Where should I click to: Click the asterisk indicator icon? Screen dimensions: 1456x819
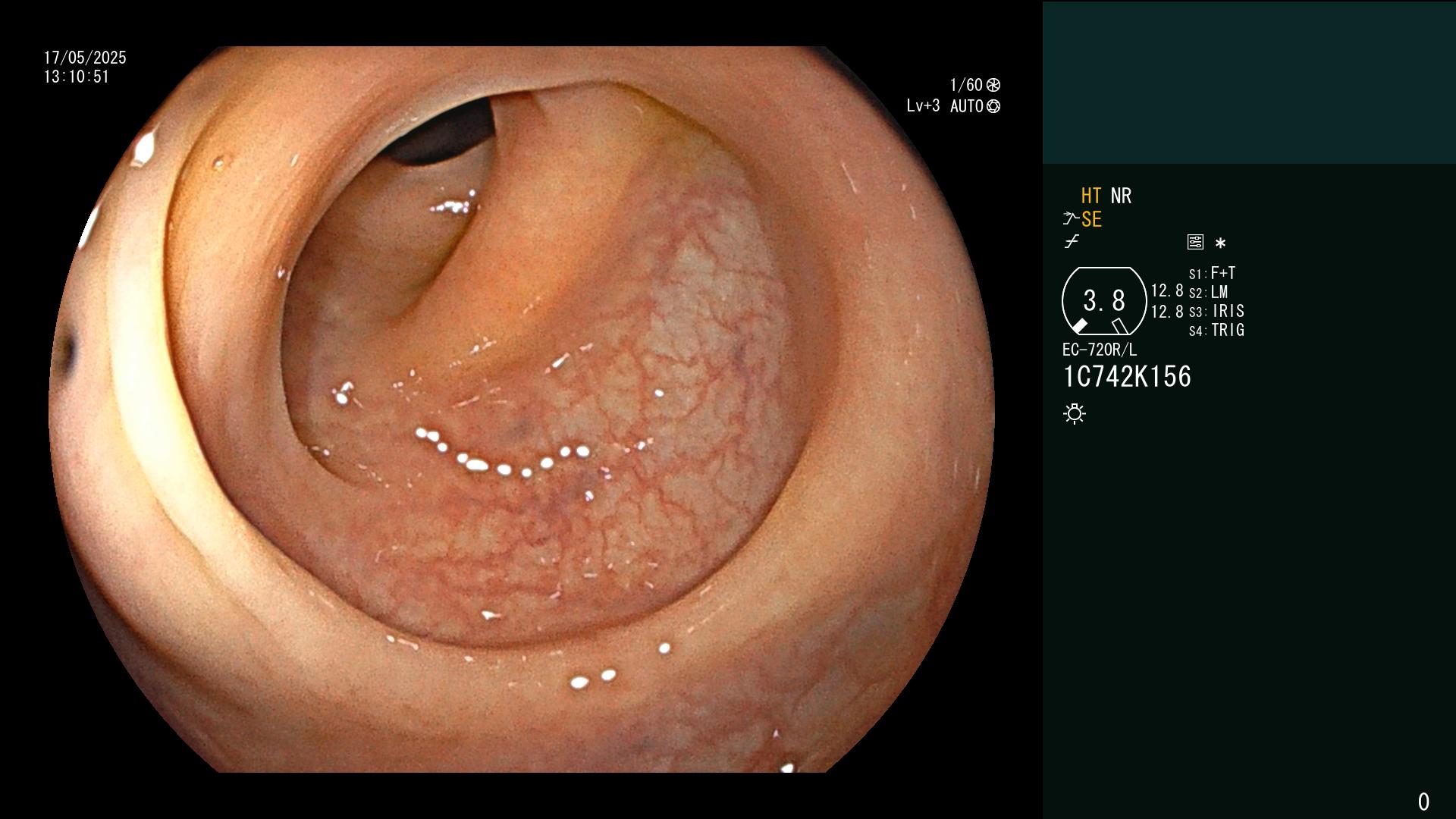[x=1220, y=243]
